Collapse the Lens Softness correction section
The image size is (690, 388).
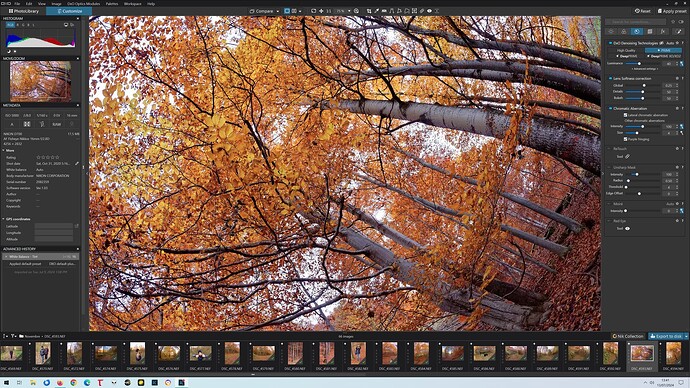(610, 78)
